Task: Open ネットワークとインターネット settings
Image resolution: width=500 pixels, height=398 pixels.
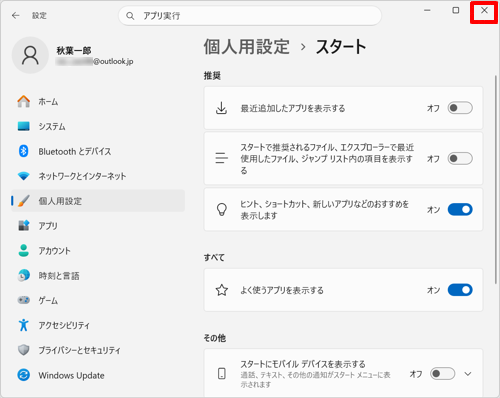Action: 98,176
